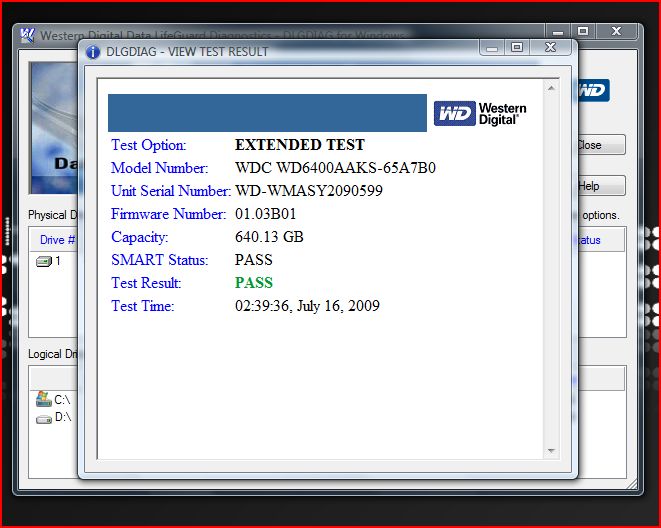This screenshot has width=661, height=528.
Task: Click serial number WD-WMASY2090599
Action: pos(309,190)
